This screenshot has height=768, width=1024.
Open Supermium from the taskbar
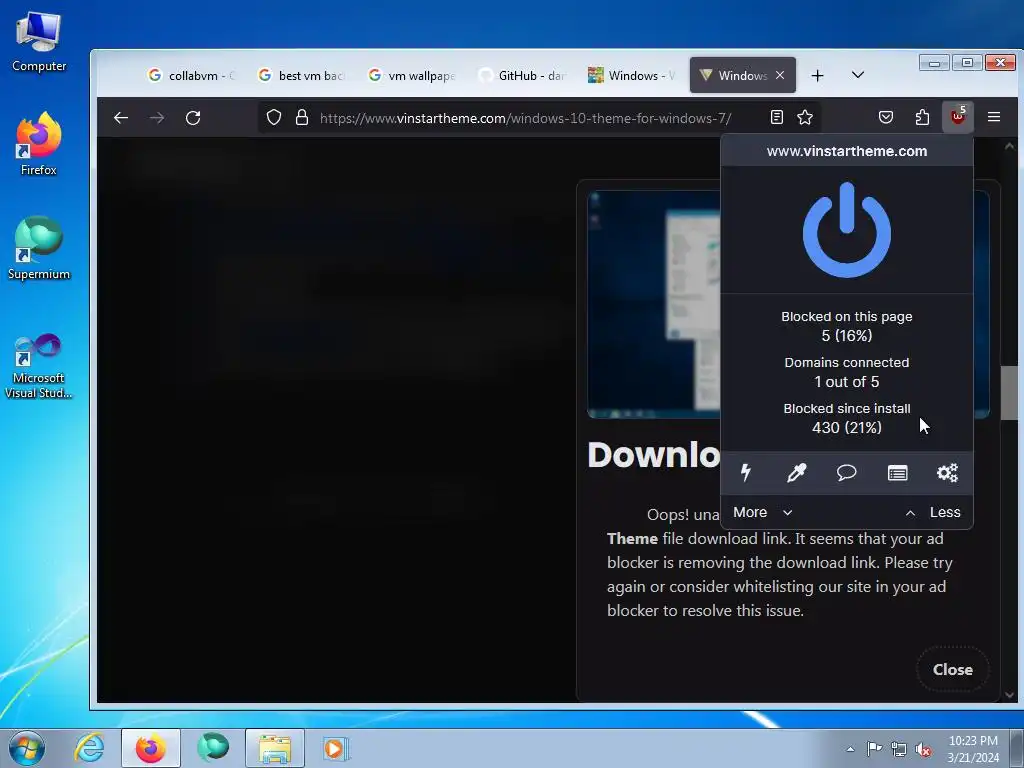click(x=213, y=748)
